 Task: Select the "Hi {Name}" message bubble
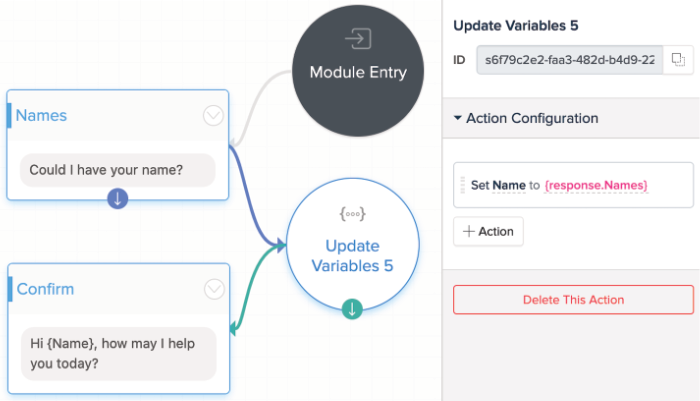118,353
